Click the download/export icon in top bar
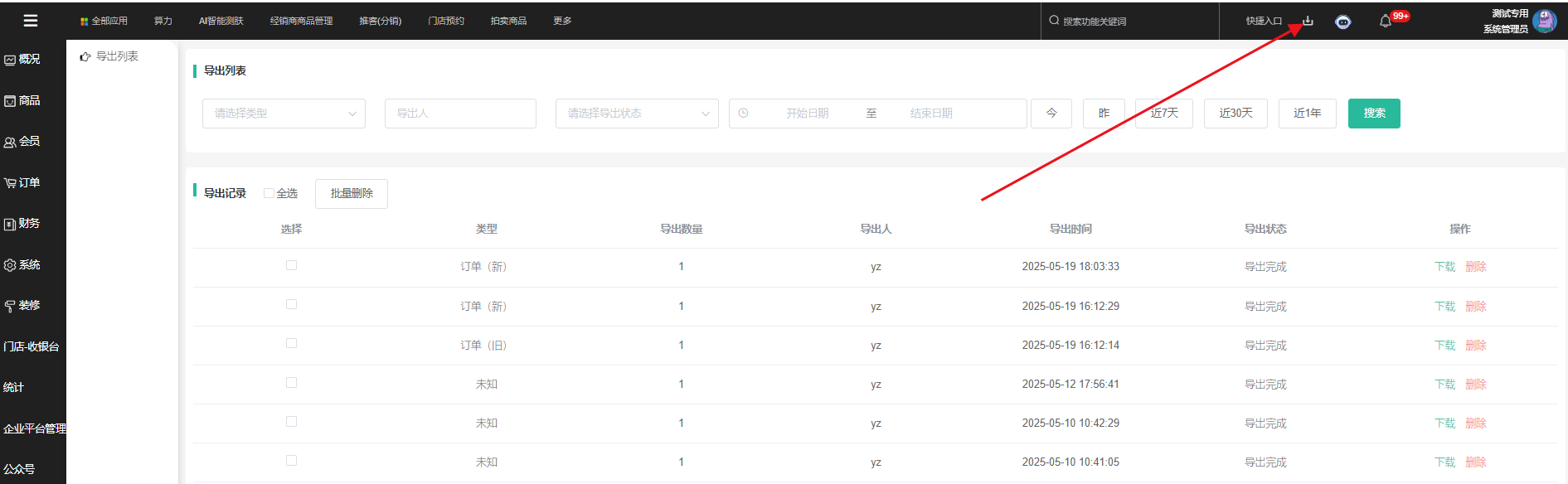Viewport: 1568px width, 484px height. 1308,21
